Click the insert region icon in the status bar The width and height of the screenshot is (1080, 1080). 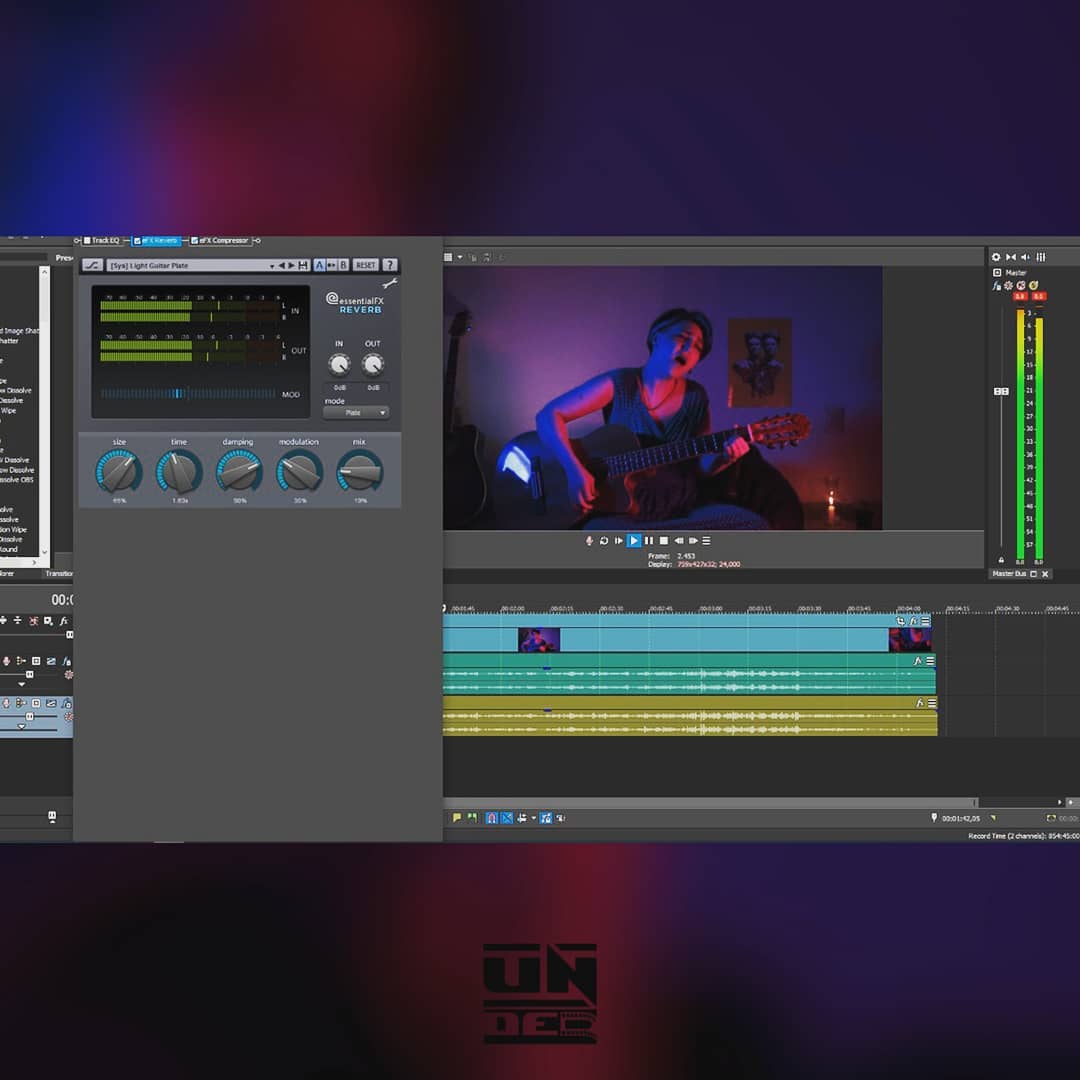pos(473,818)
